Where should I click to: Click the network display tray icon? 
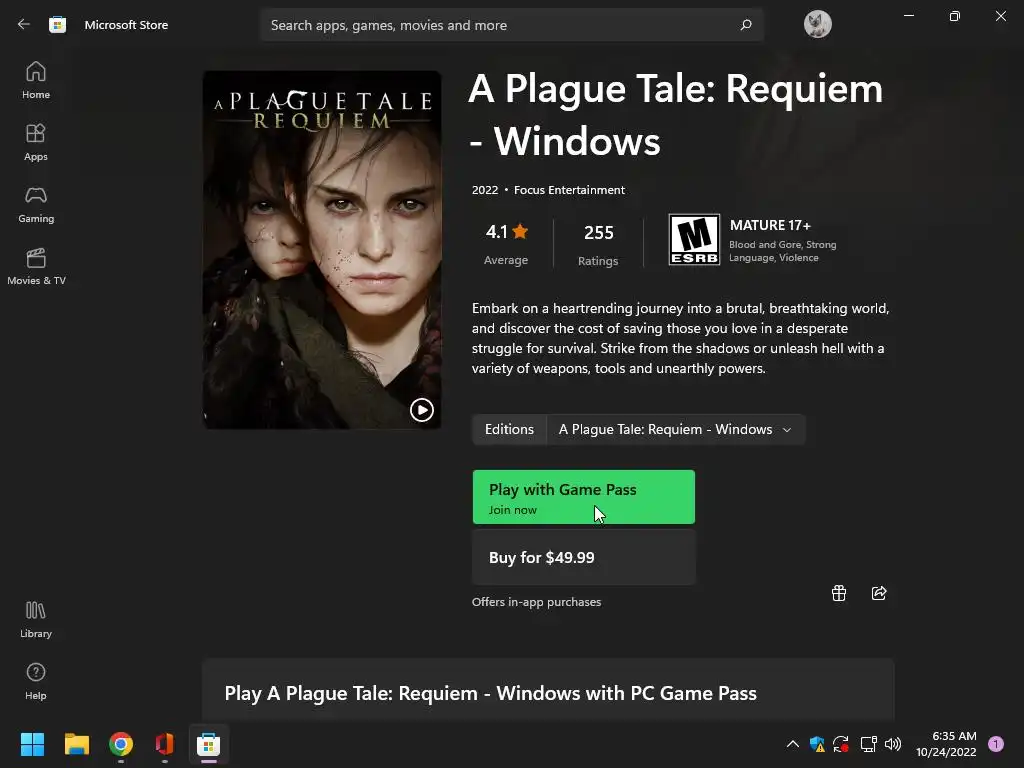coord(868,744)
